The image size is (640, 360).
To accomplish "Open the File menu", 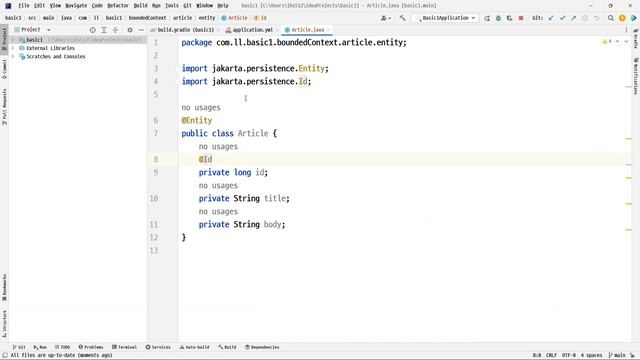I will [x=24, y=6].
